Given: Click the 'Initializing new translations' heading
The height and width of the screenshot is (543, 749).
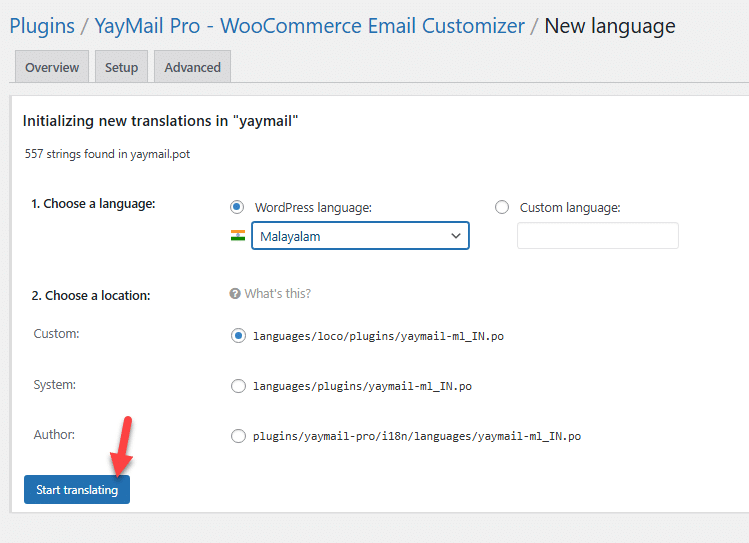Looking at the screenshot, I should pyautogui.click(x=160, y=121).
